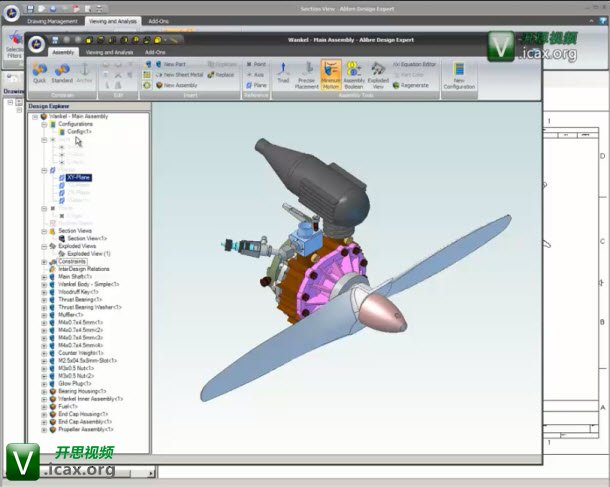Collapse the Configurations node
Viewport: 610px width, 487px height.
point(44,124)
